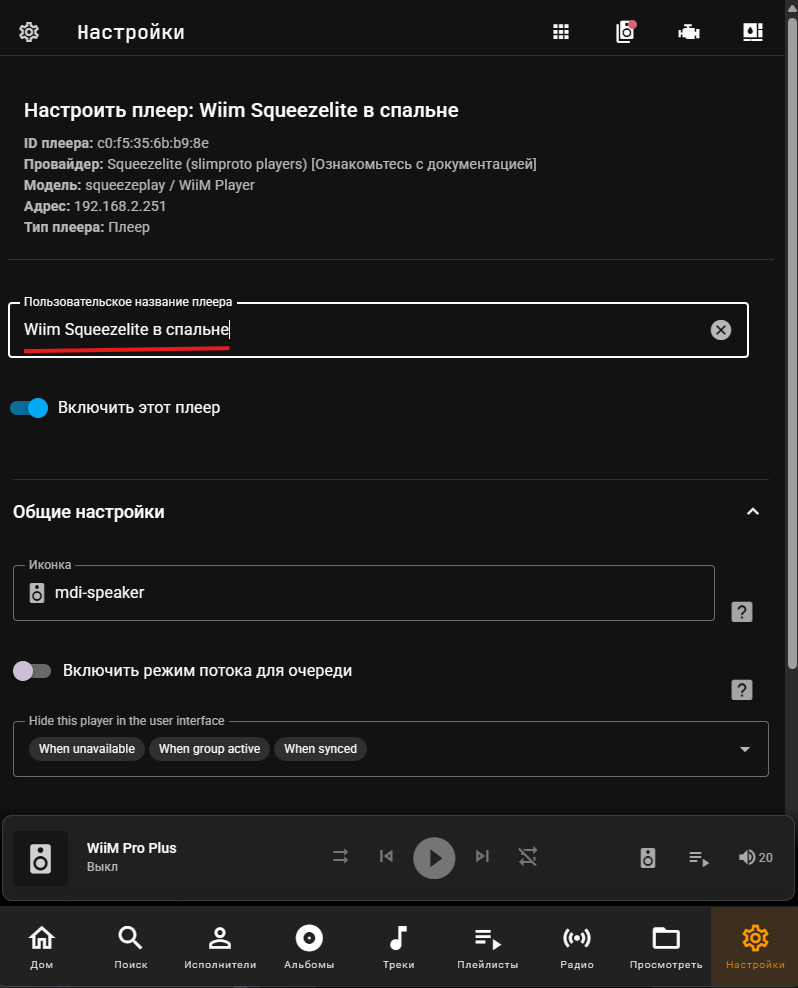This screenshot has height=988, width=798.
Task: Start playback with the play button
Action: point(434,858)
